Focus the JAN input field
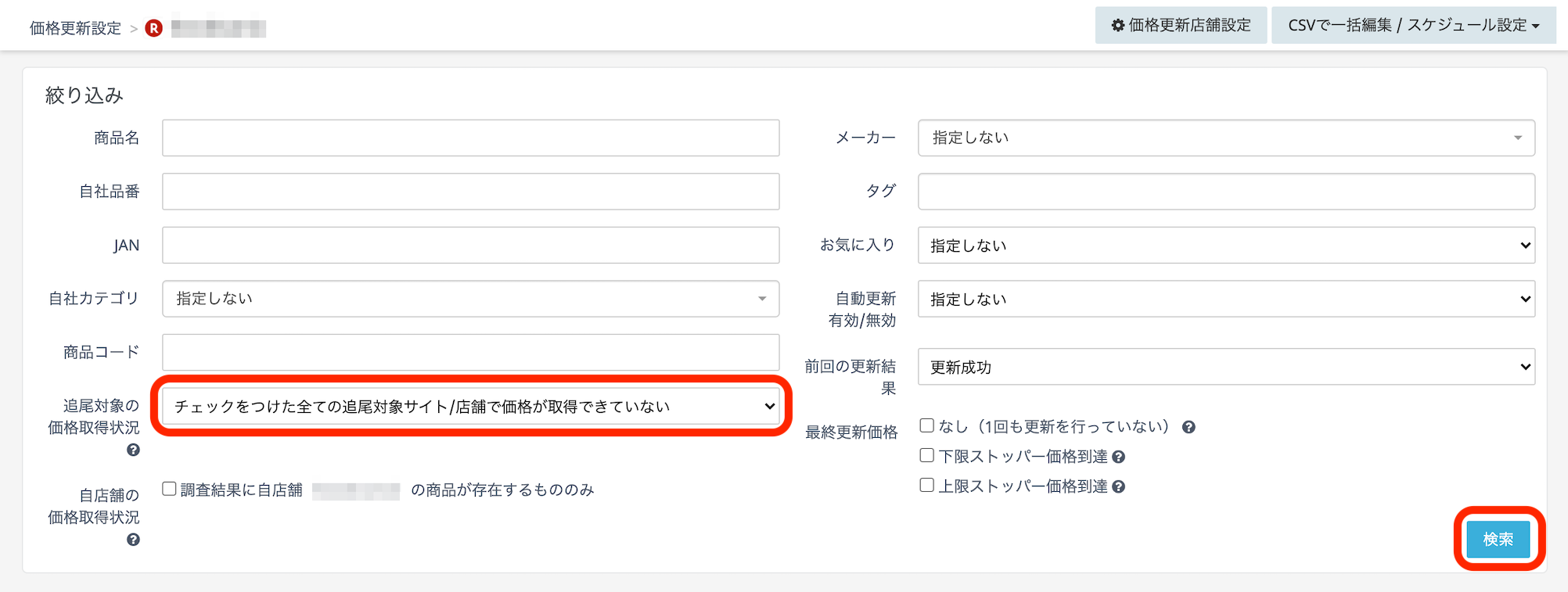 tap(470, 246)
